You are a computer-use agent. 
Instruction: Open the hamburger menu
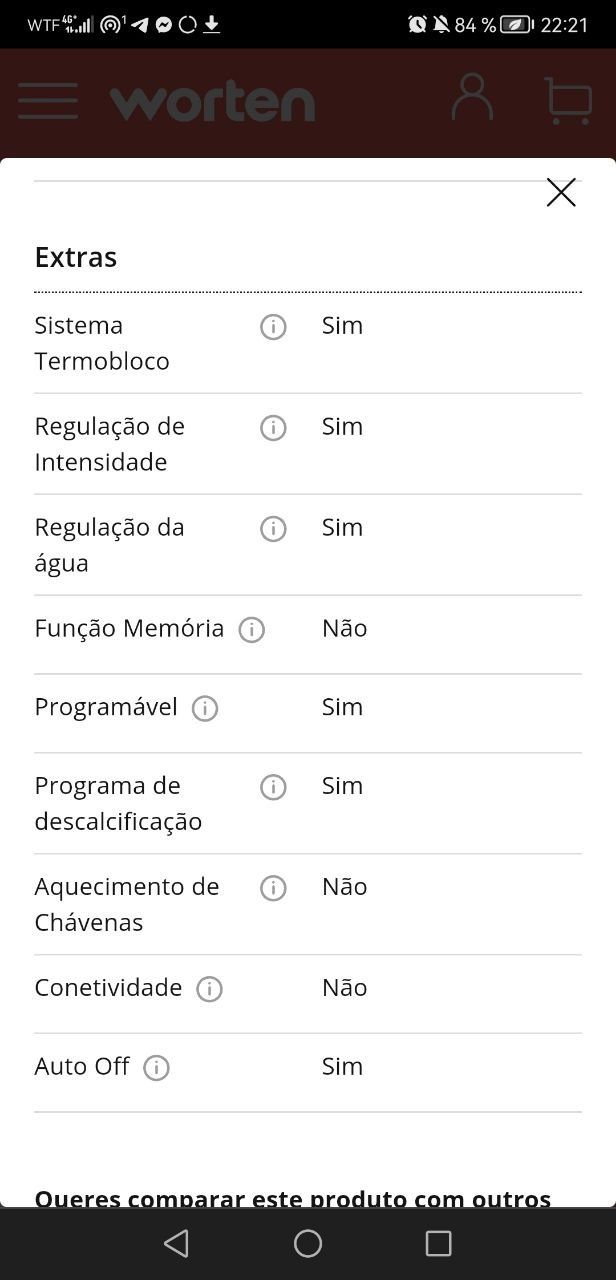point(48,101)
